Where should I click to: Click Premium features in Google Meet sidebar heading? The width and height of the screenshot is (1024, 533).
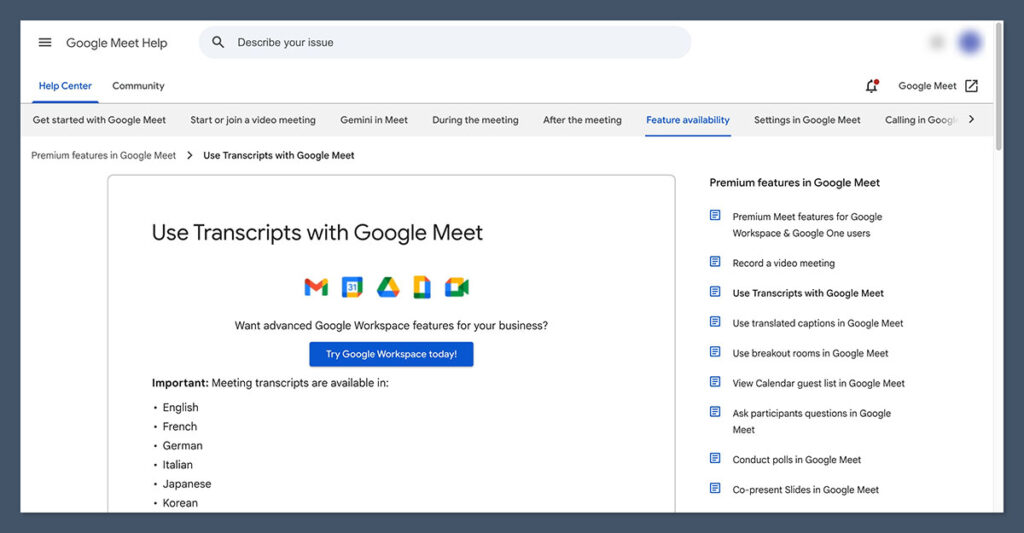(794, 183)
